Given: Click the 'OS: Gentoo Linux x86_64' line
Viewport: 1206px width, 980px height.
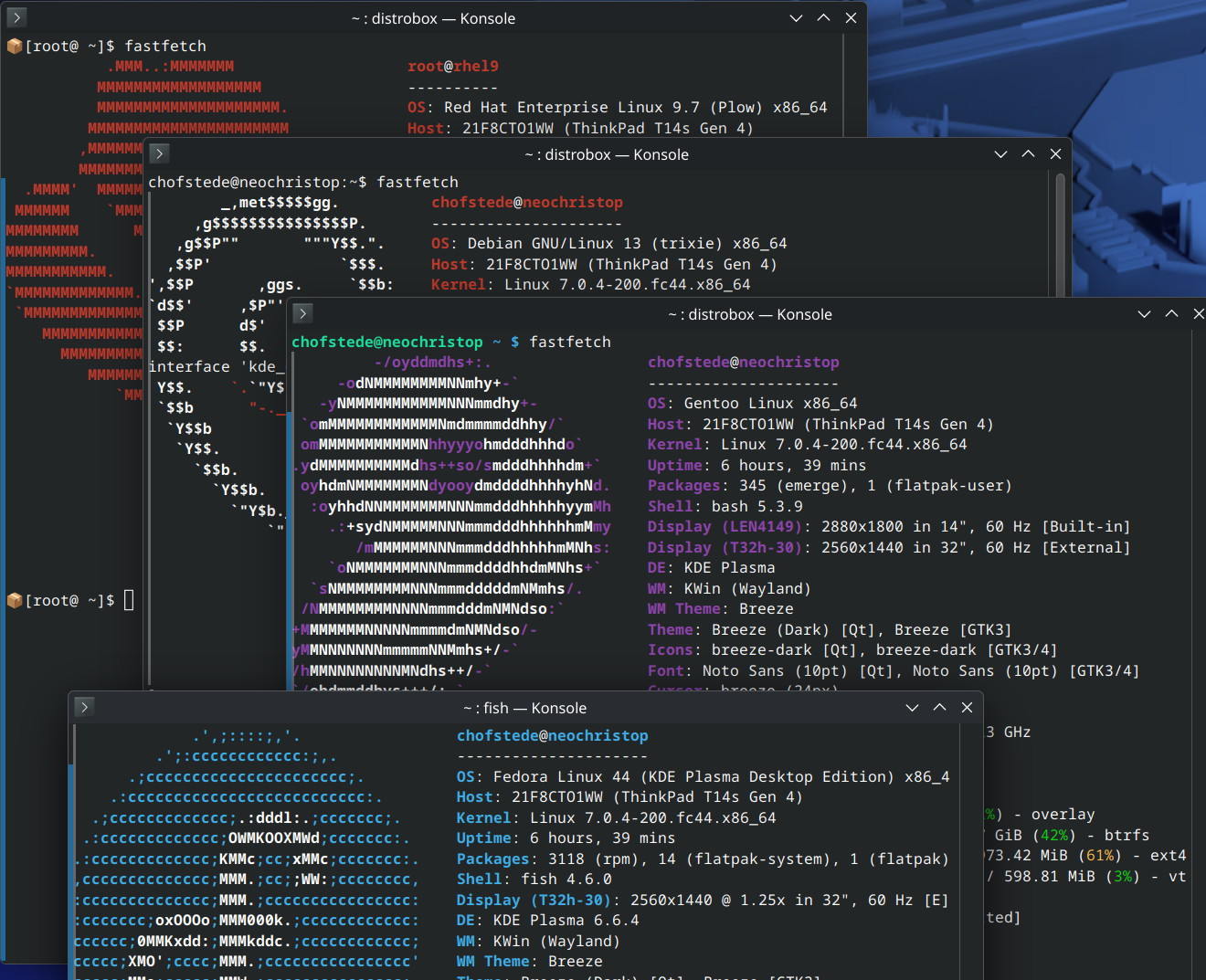Looking at the screenshot, I should click(753, 403).
